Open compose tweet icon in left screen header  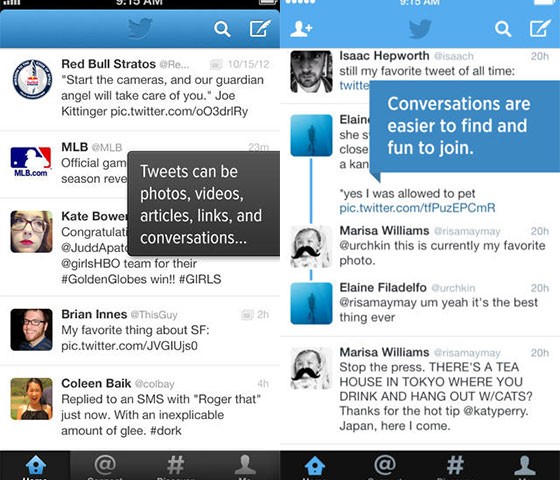point(260,28)
